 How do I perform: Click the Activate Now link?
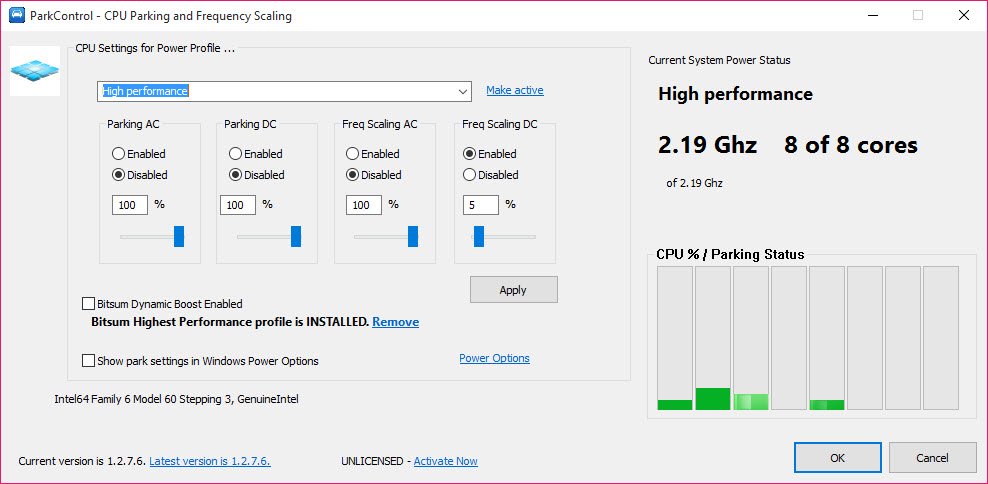(445, 461)
